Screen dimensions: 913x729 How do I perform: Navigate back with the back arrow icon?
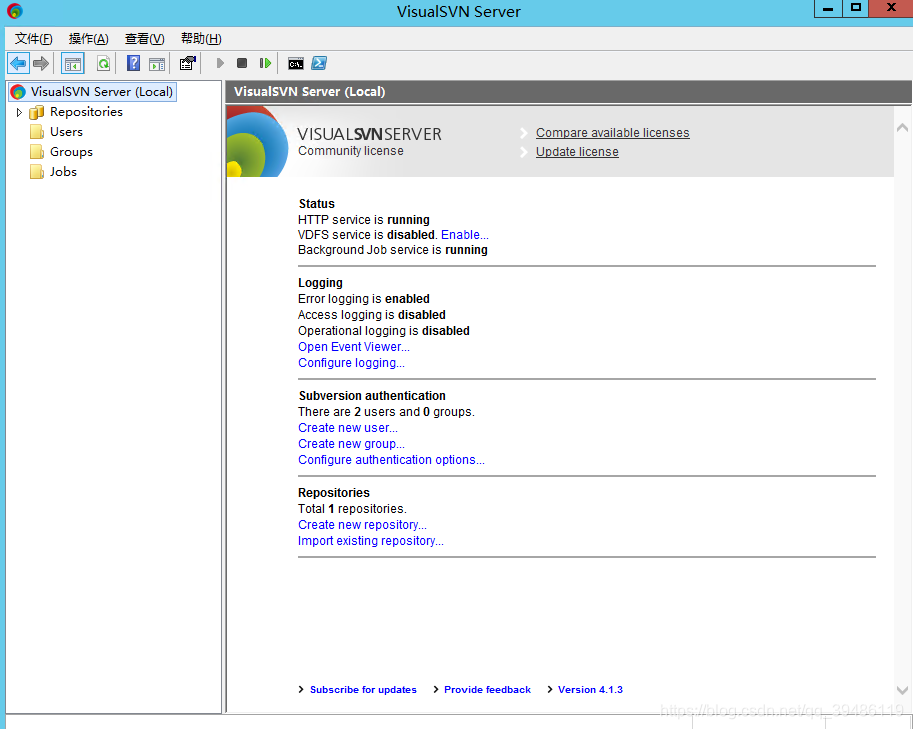point(18,62)
